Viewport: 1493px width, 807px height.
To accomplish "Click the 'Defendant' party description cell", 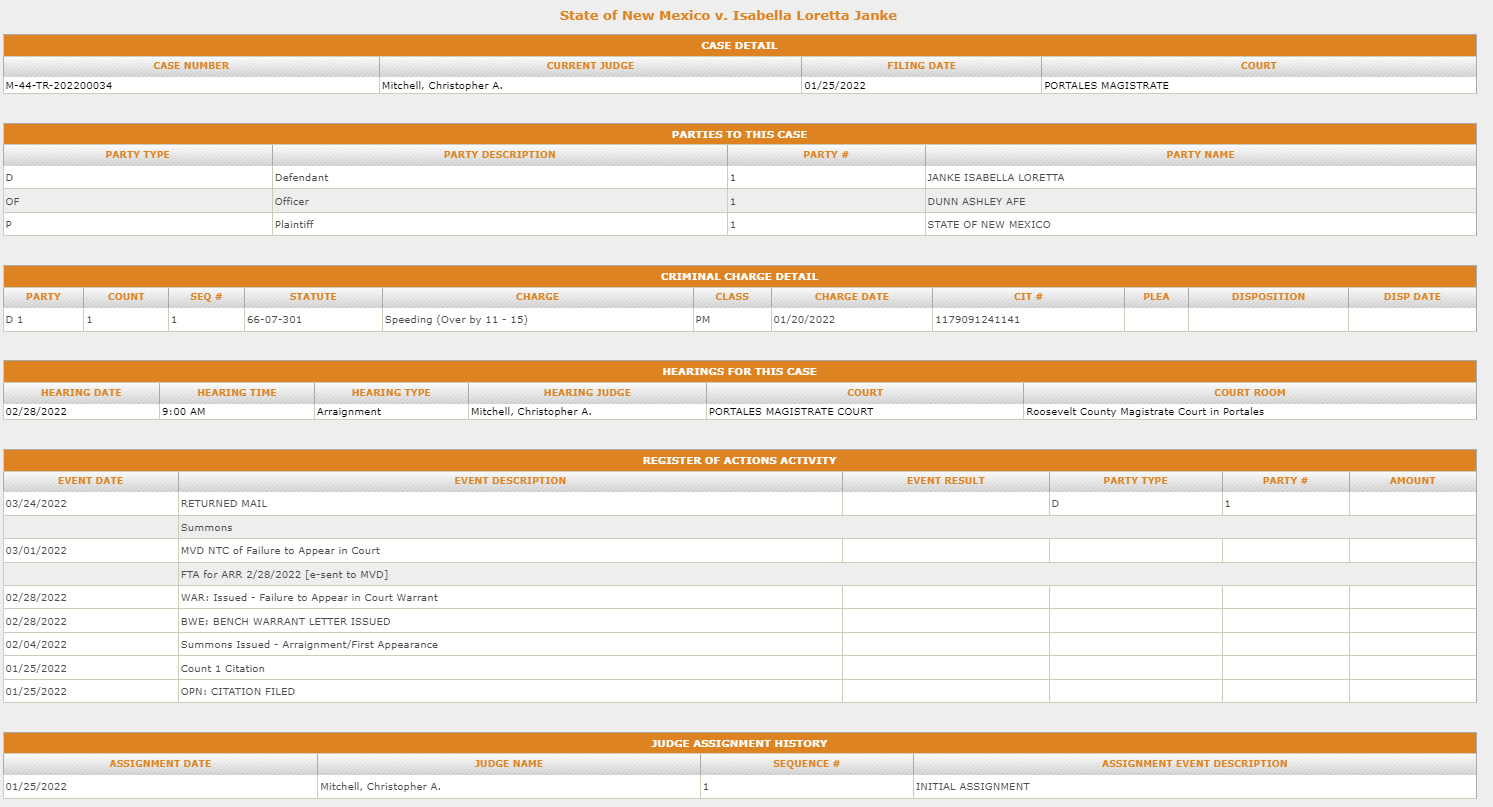I will (x=500, y=178).
